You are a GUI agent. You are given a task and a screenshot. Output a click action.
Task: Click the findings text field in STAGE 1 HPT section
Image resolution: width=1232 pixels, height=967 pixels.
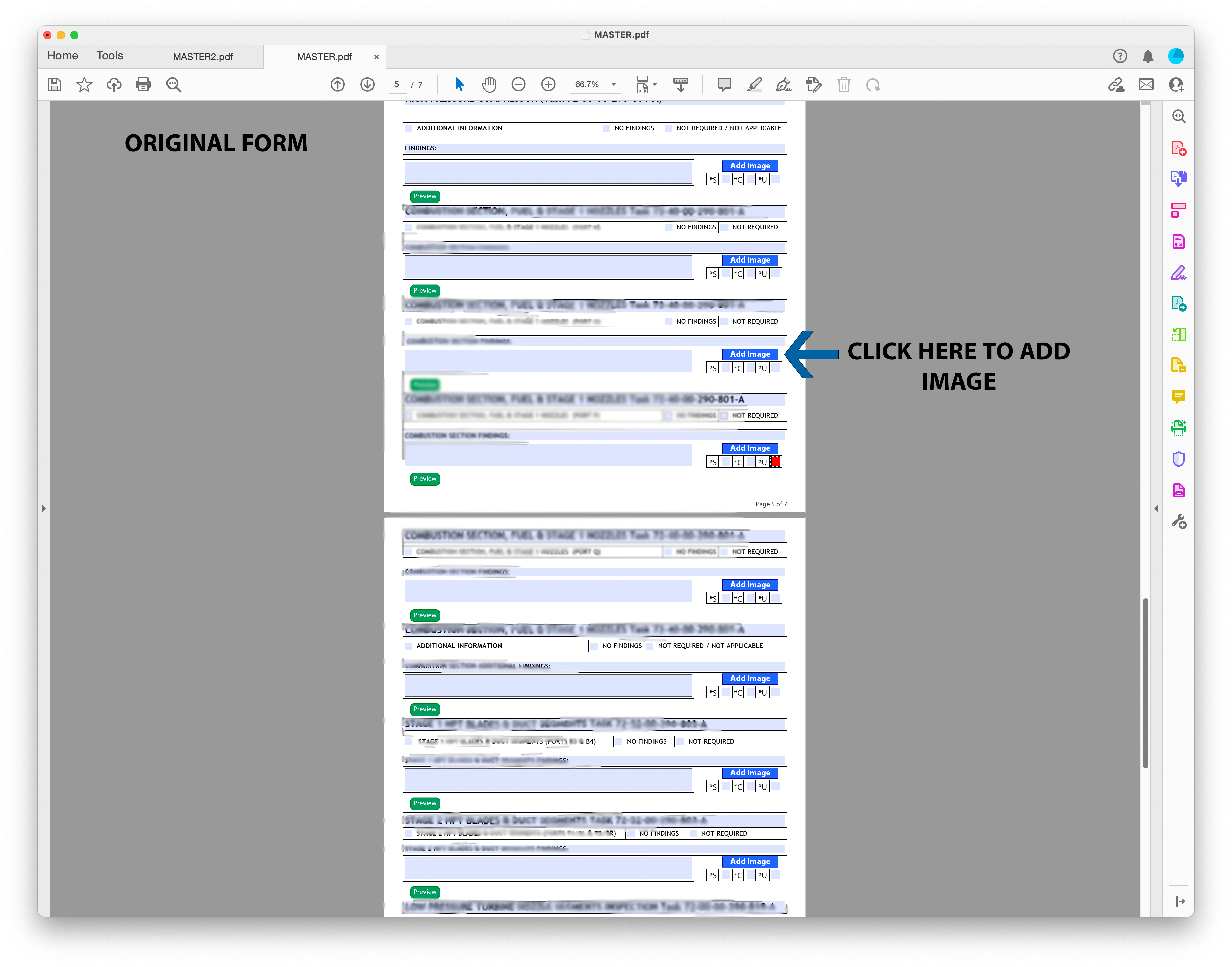[548, 780]
